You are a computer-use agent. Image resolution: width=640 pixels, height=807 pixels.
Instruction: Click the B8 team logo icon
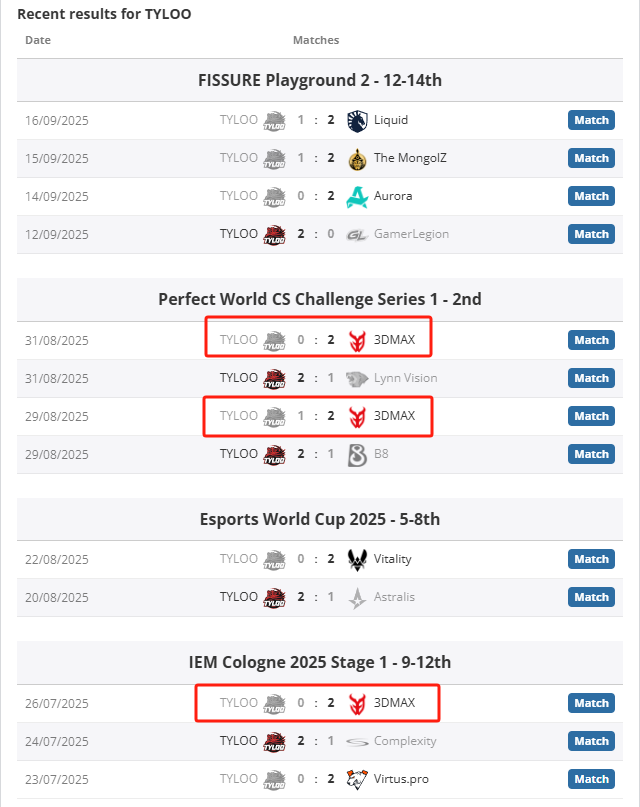(x=357, y=454)
